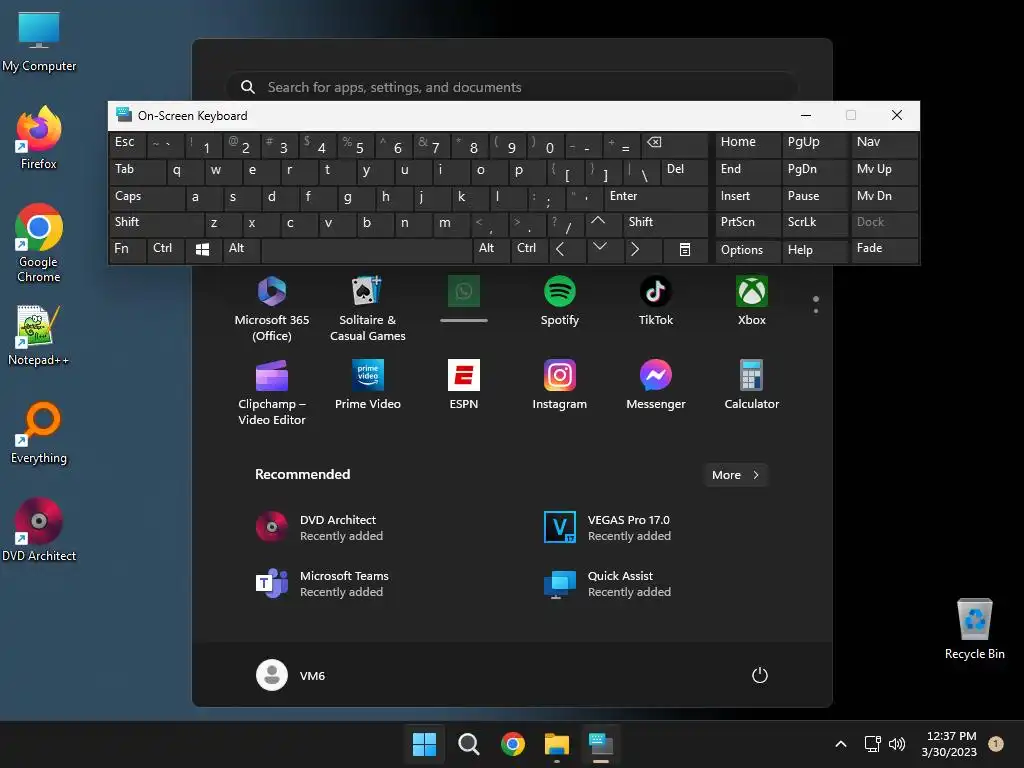
Task: Click the volume icon in system tray
Action: (897, 744)
